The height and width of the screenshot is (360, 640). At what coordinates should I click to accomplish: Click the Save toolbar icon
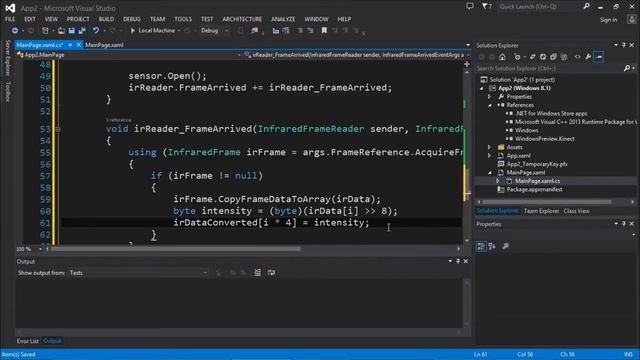[71, 31]
